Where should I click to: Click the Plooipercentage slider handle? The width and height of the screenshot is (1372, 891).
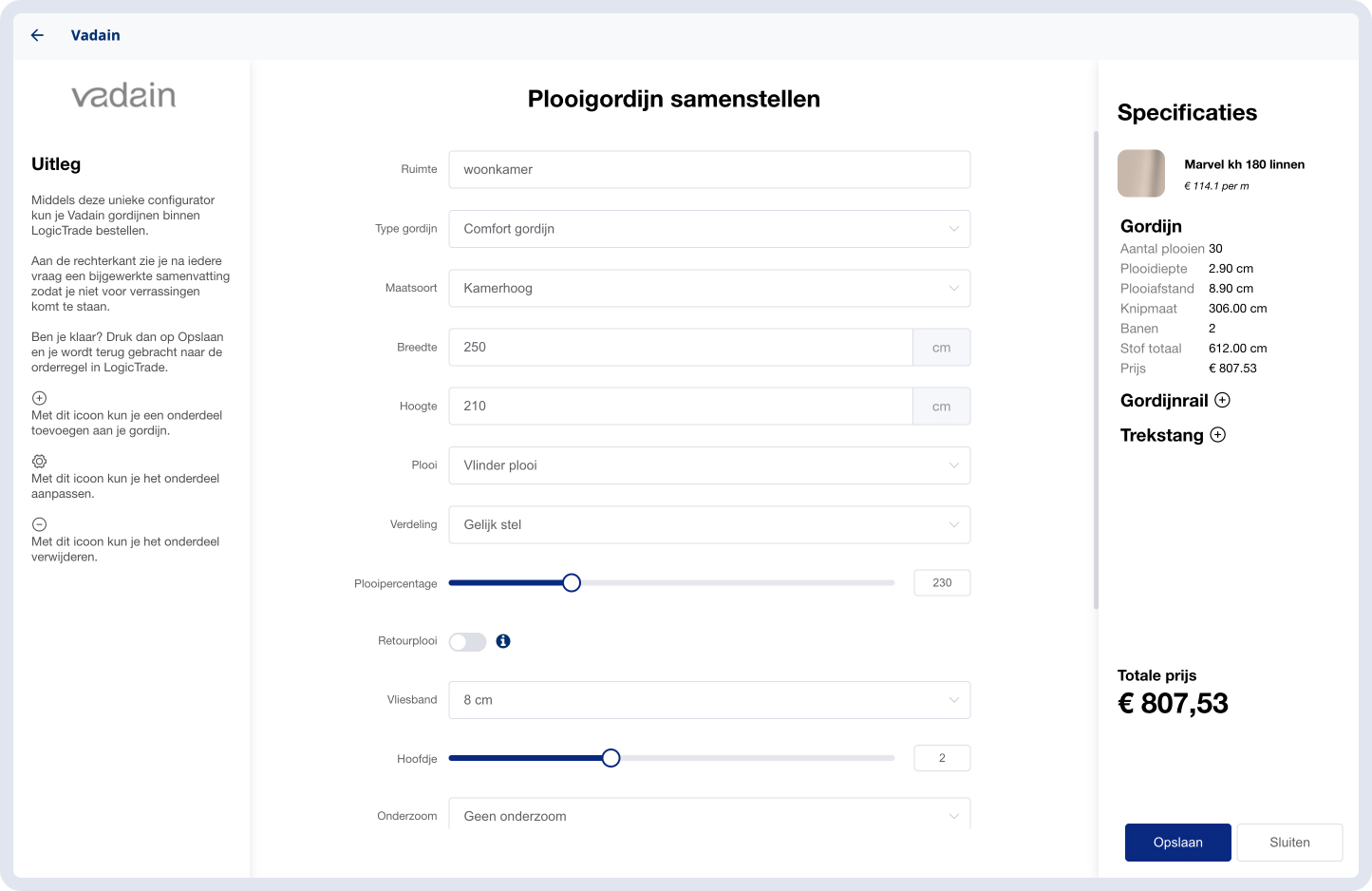click(572, 583)
